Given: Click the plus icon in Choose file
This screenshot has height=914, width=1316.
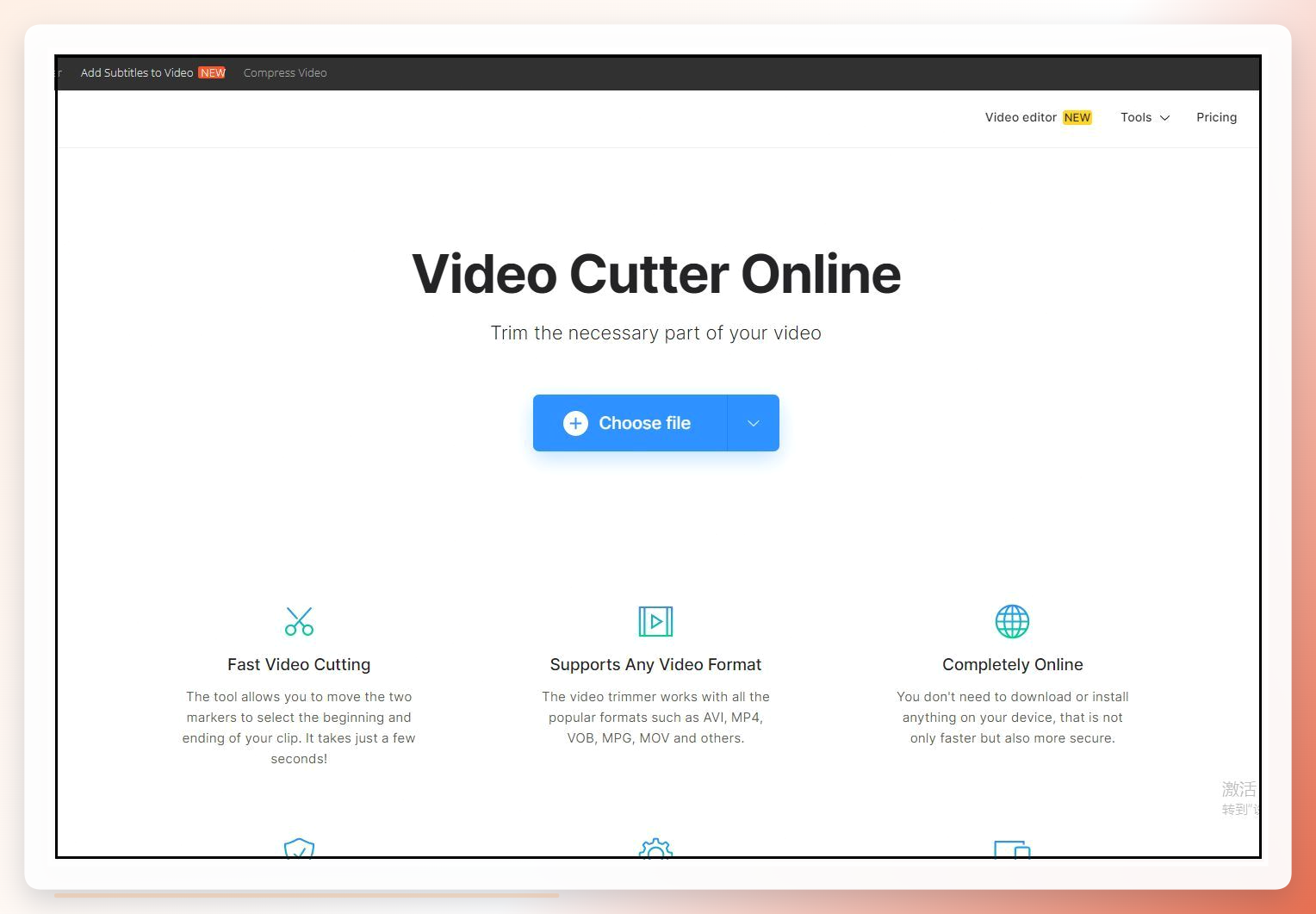Looking at the screenshot, I should 575,423.
